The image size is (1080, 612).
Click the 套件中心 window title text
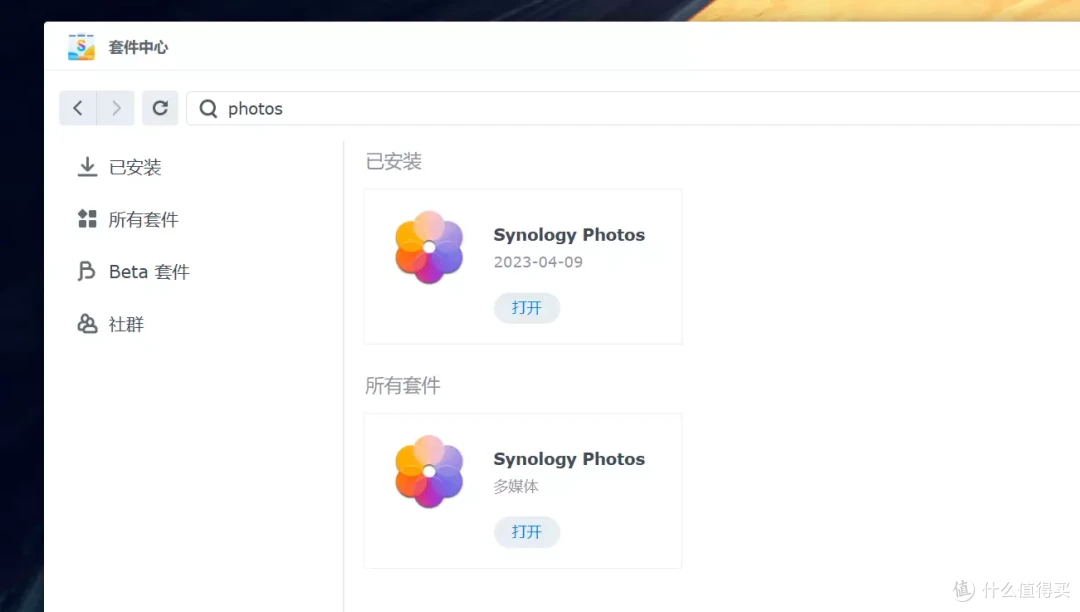(x=138, y=46)
